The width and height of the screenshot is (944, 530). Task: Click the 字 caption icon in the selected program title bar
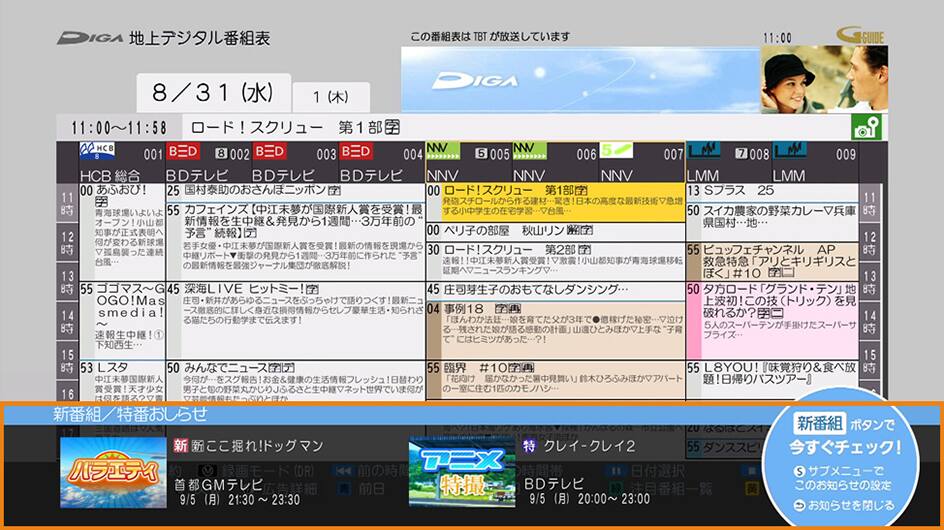click(x=393, y=128)
